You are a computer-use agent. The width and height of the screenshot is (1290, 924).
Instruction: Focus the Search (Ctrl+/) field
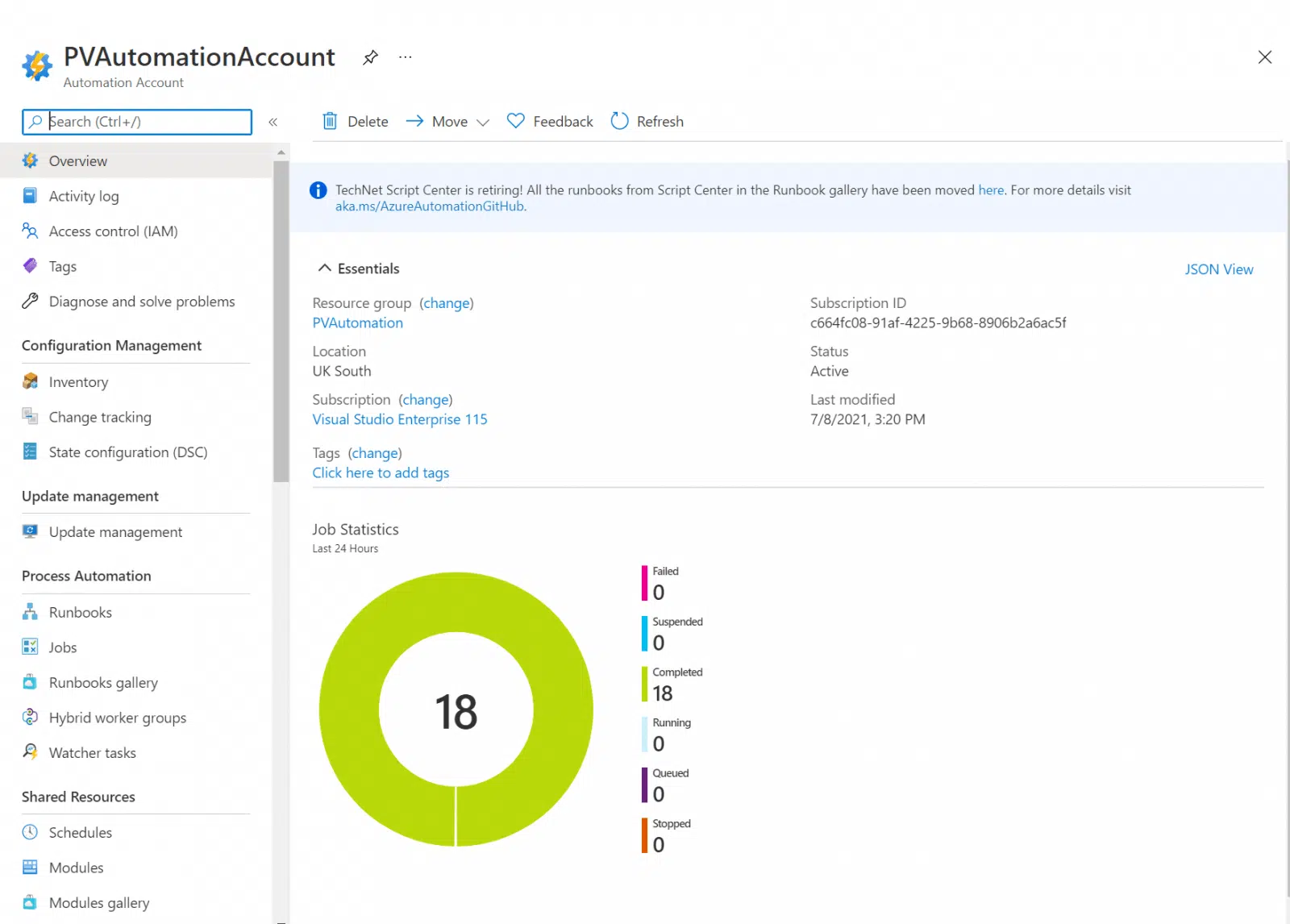coord(137,122)
